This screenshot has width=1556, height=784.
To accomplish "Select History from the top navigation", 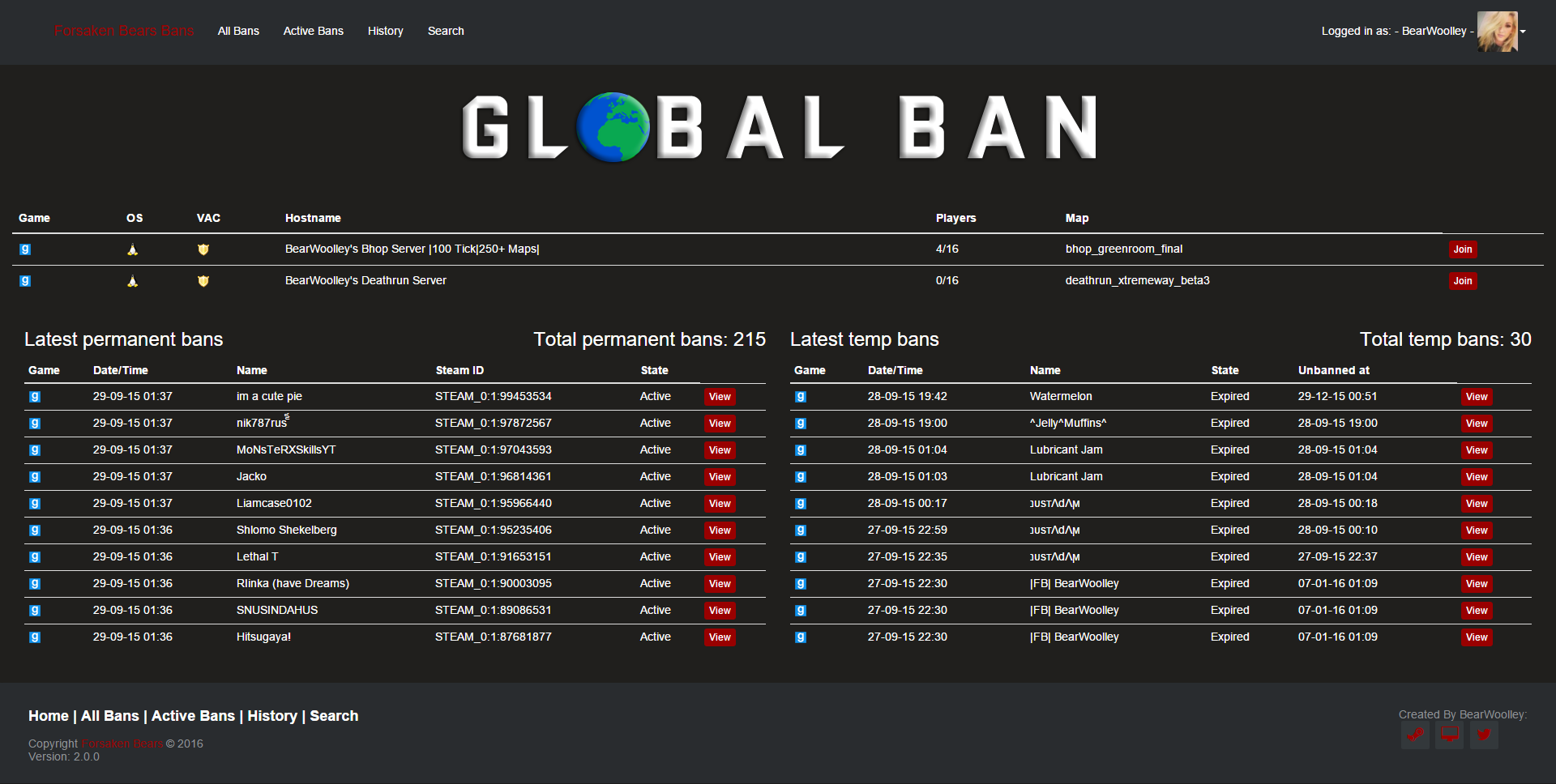I will [385, 31].
